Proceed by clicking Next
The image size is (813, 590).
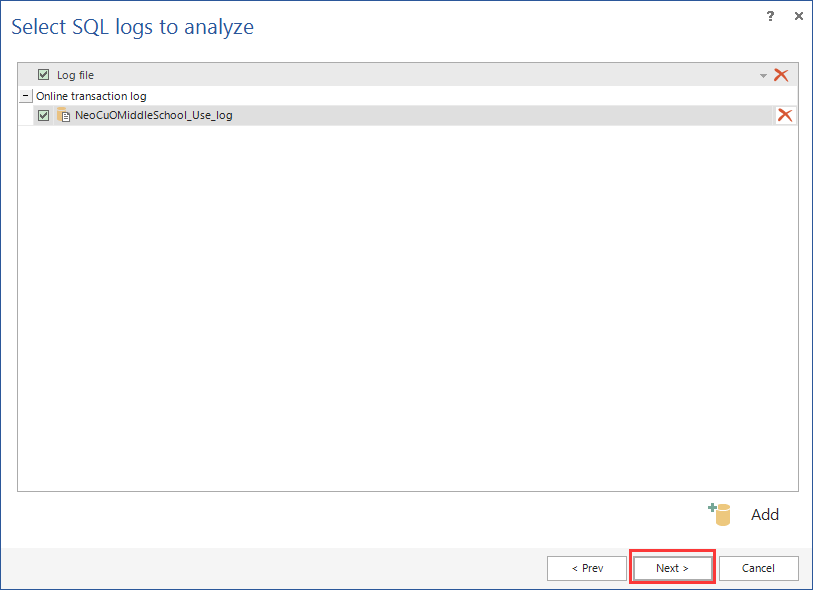(x=672, y=567)
